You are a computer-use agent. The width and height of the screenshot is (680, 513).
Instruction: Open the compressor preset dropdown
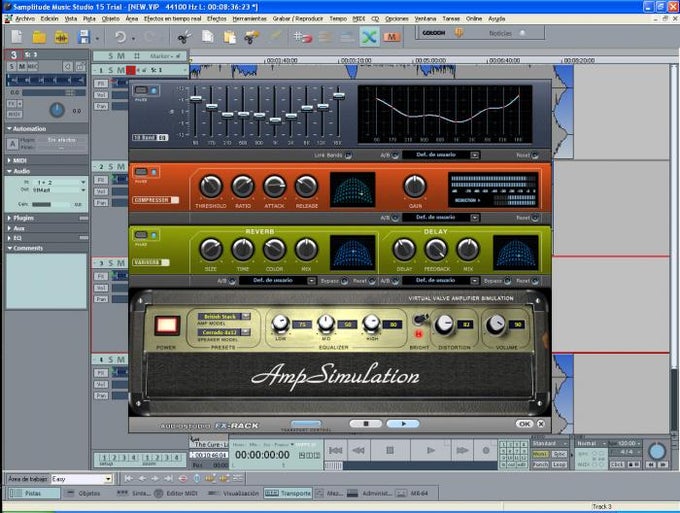[x=475, y=218]
